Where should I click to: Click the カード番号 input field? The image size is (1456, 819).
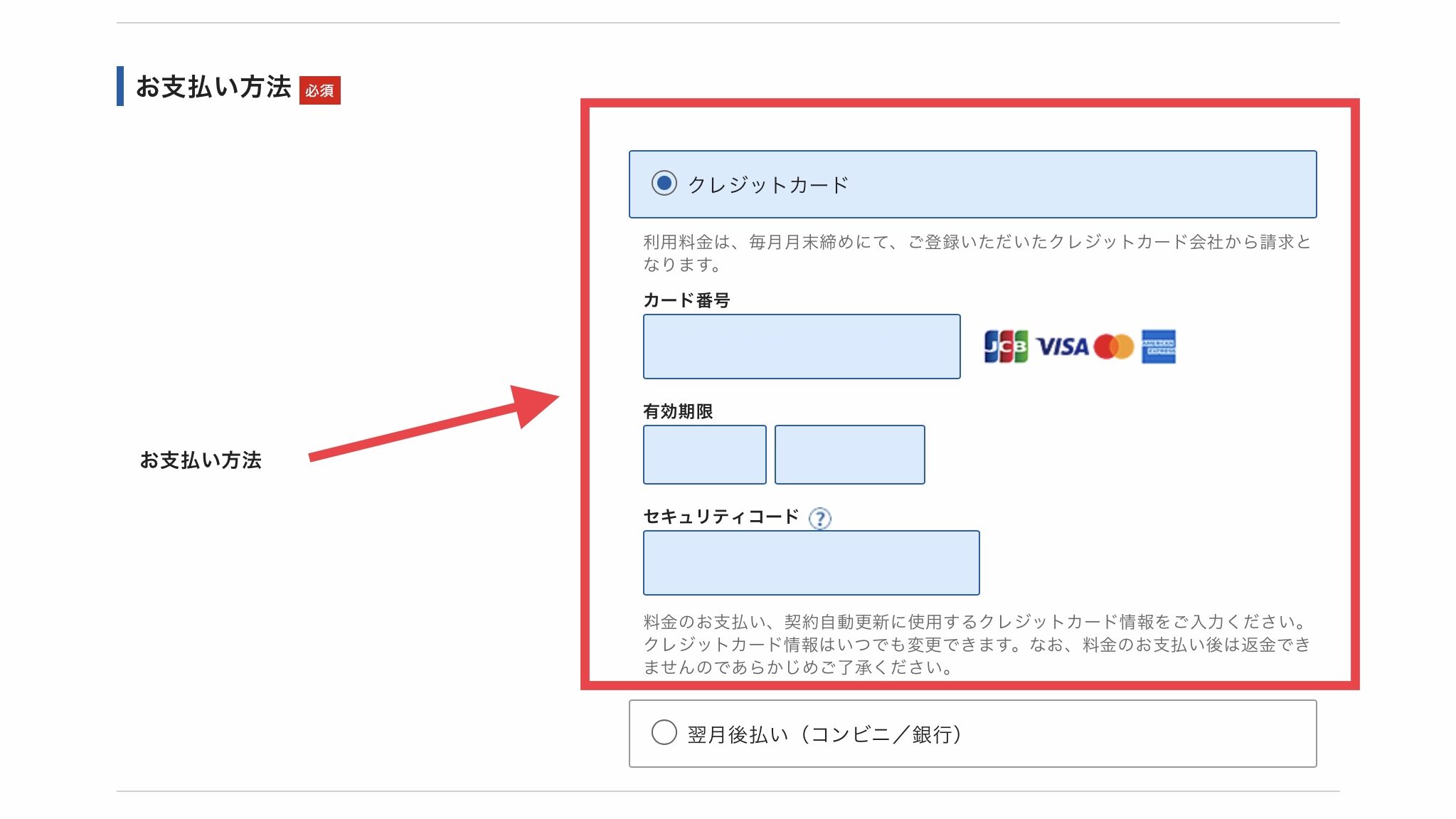tap(802, 347)
